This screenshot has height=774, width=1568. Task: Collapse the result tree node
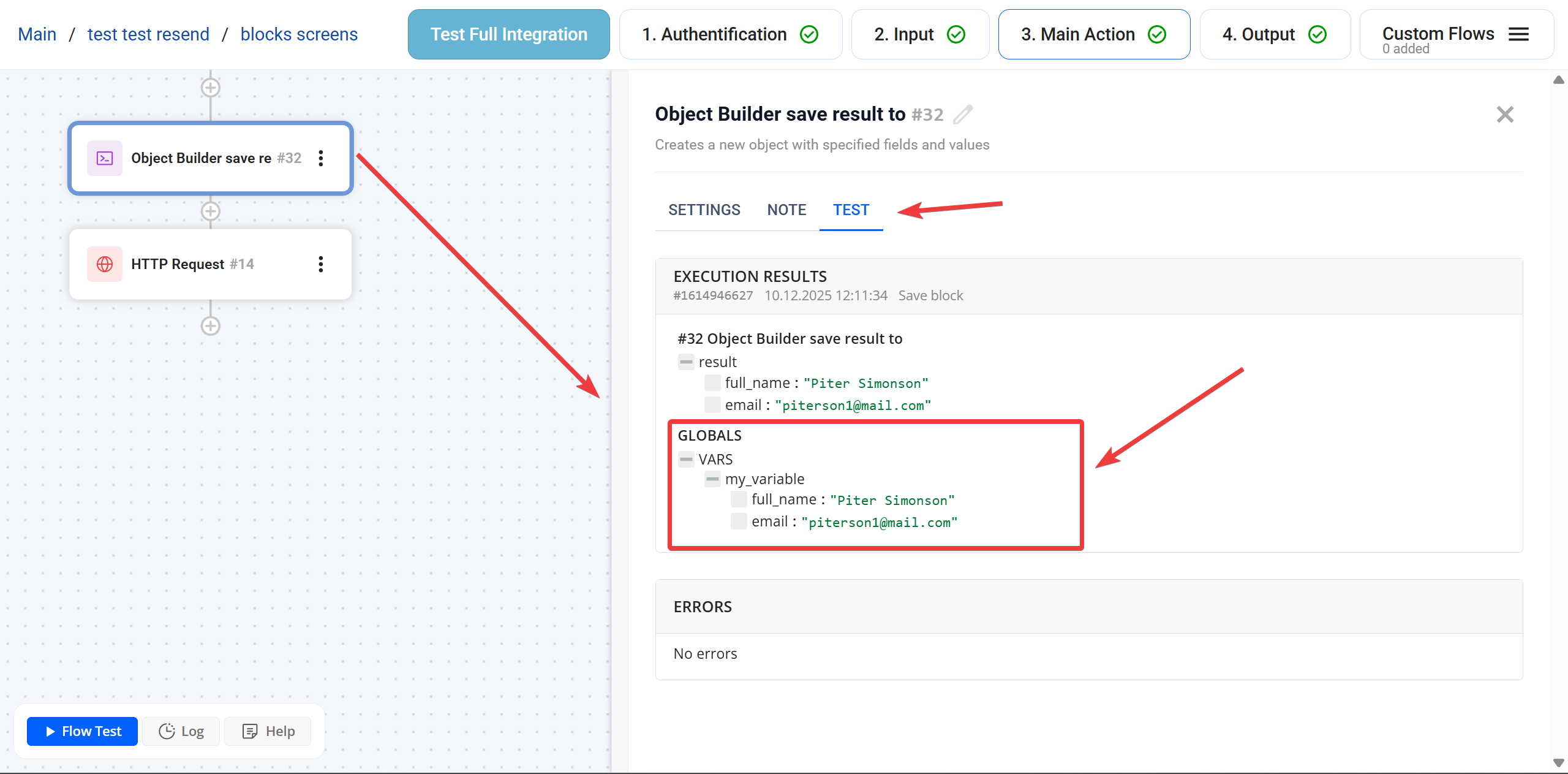click(686, 362)
